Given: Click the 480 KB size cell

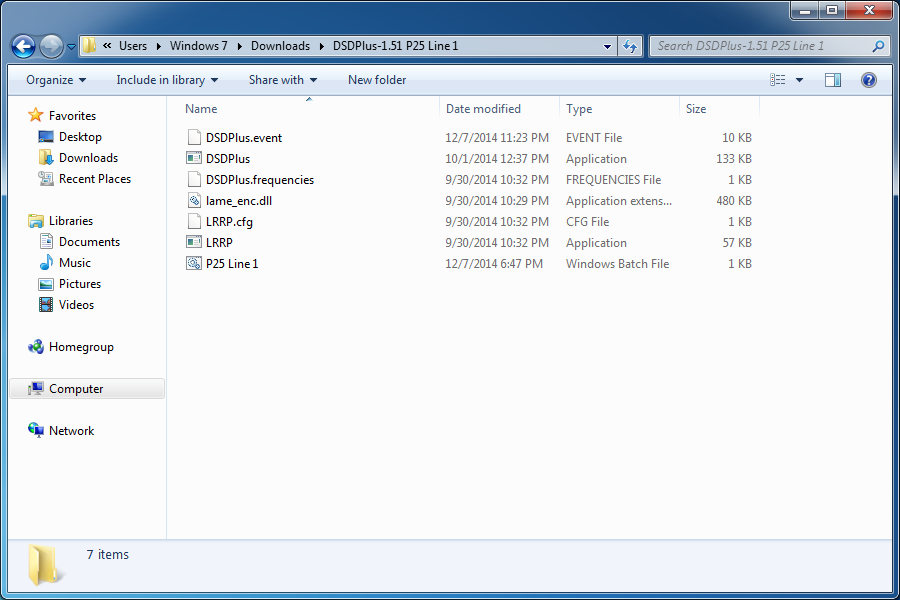Looking at the screenshot, I should pos(734,201).
